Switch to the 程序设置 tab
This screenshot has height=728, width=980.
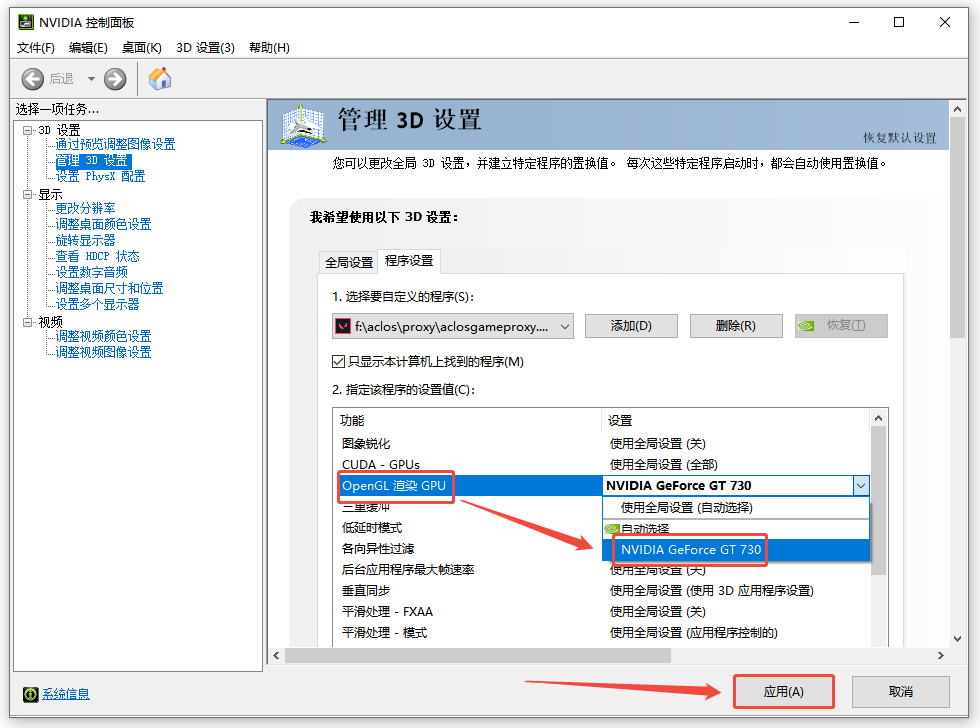tap(409, 261)
